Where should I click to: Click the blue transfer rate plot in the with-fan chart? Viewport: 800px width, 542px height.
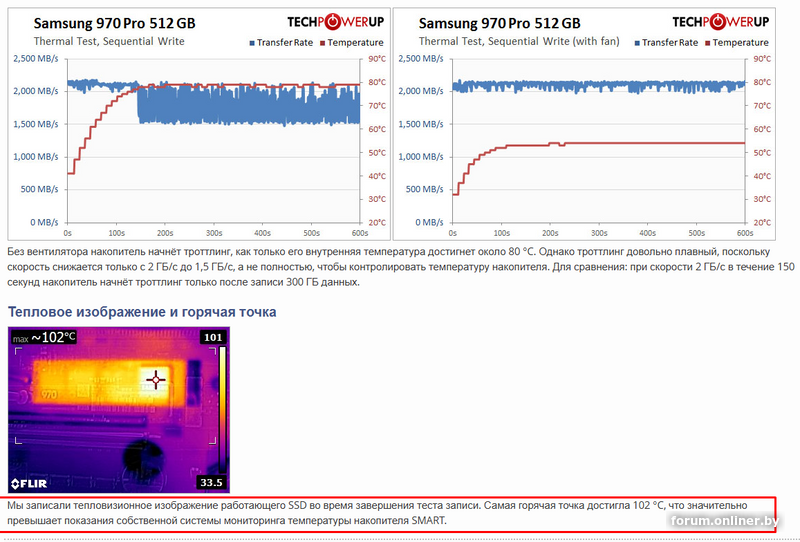pos(598,86)
